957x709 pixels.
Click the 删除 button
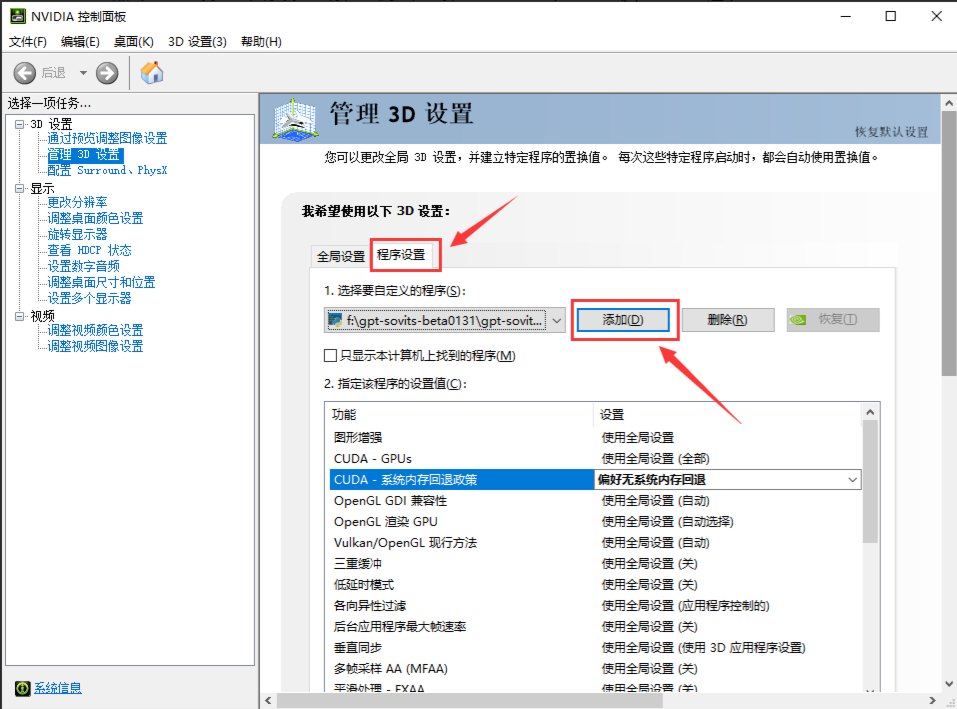727,320
